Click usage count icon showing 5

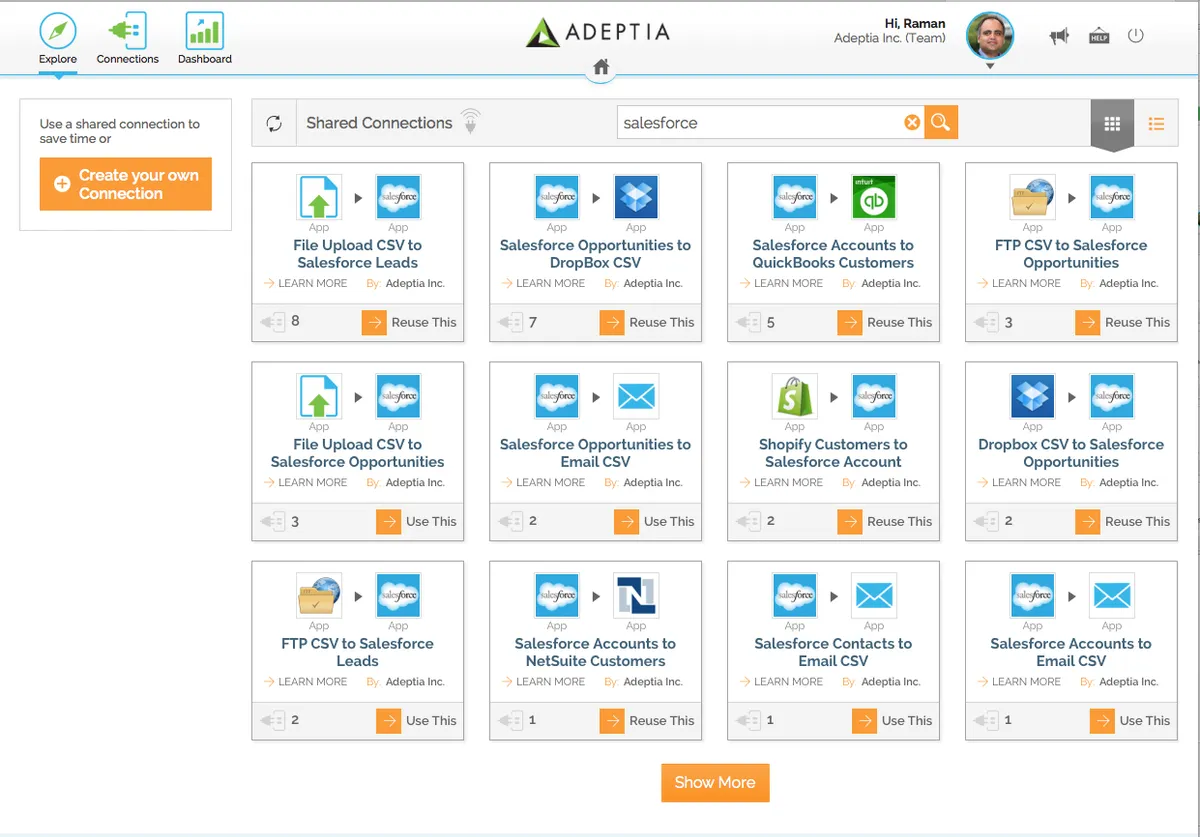pyautogui.click(x=749, y=322)
